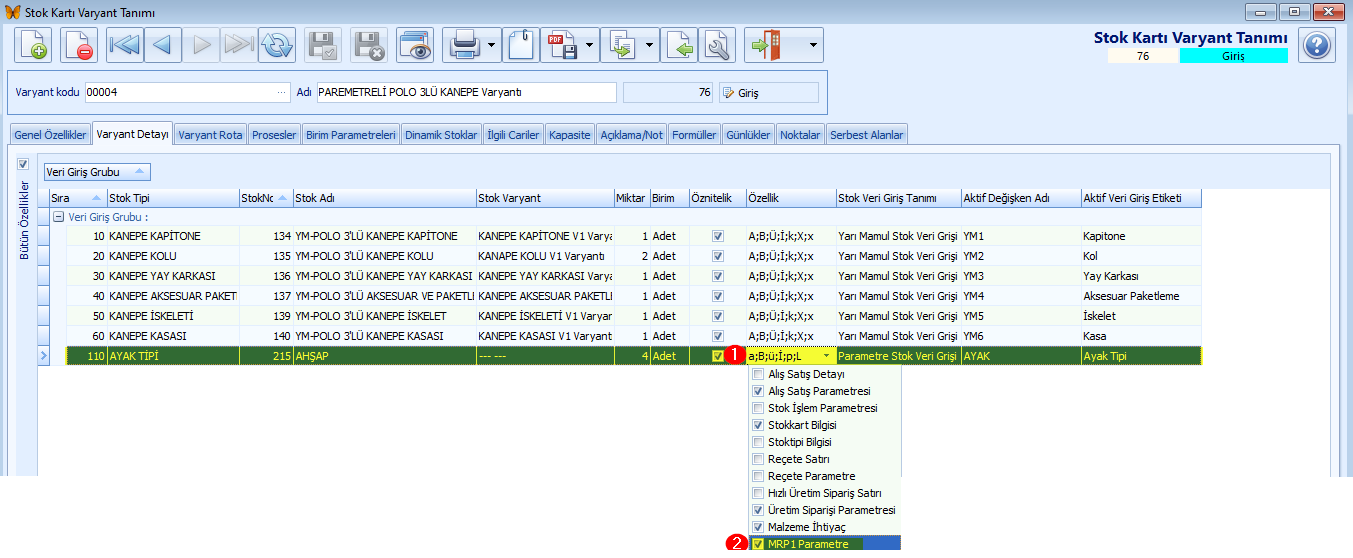Click the Veri Giriş Grubu grouping button
Viewport: 1353px width, 558px height.
97,172
